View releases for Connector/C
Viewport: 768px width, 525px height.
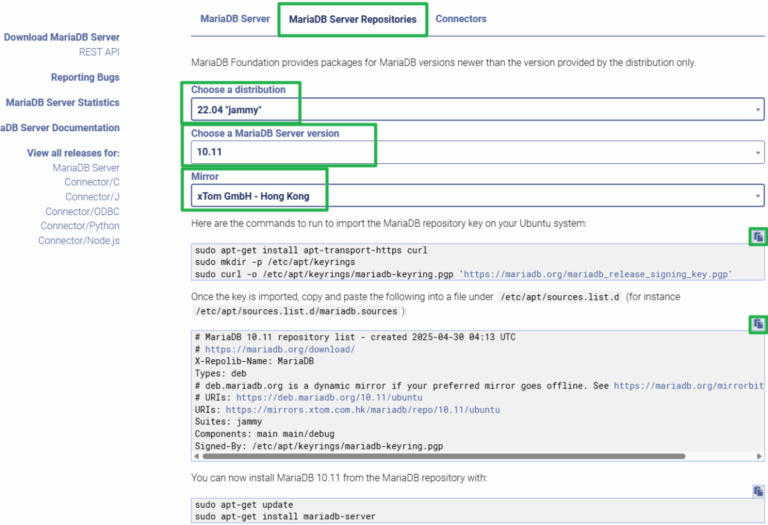92,182
